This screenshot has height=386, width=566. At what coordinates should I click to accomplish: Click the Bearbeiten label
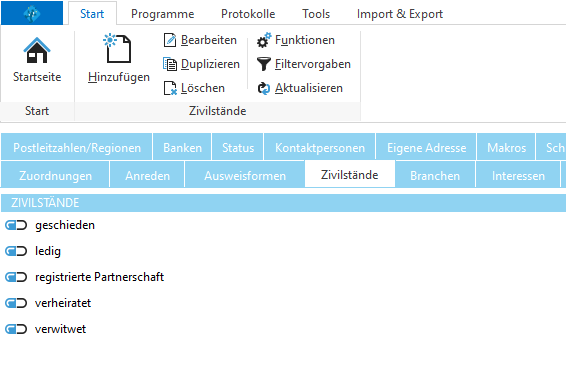pos(209,40)
